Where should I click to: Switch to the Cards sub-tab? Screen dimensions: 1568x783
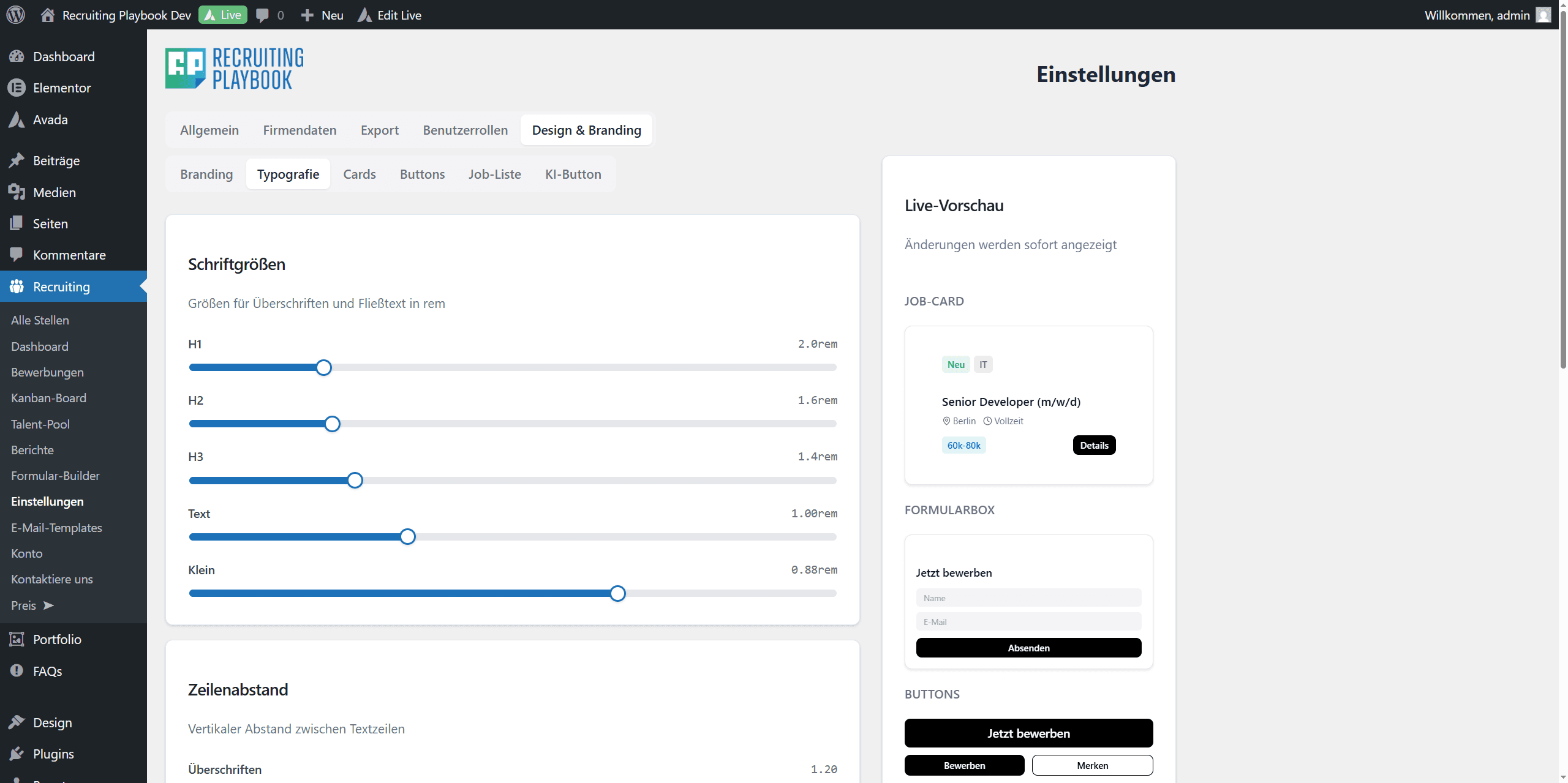pos(359,174)
